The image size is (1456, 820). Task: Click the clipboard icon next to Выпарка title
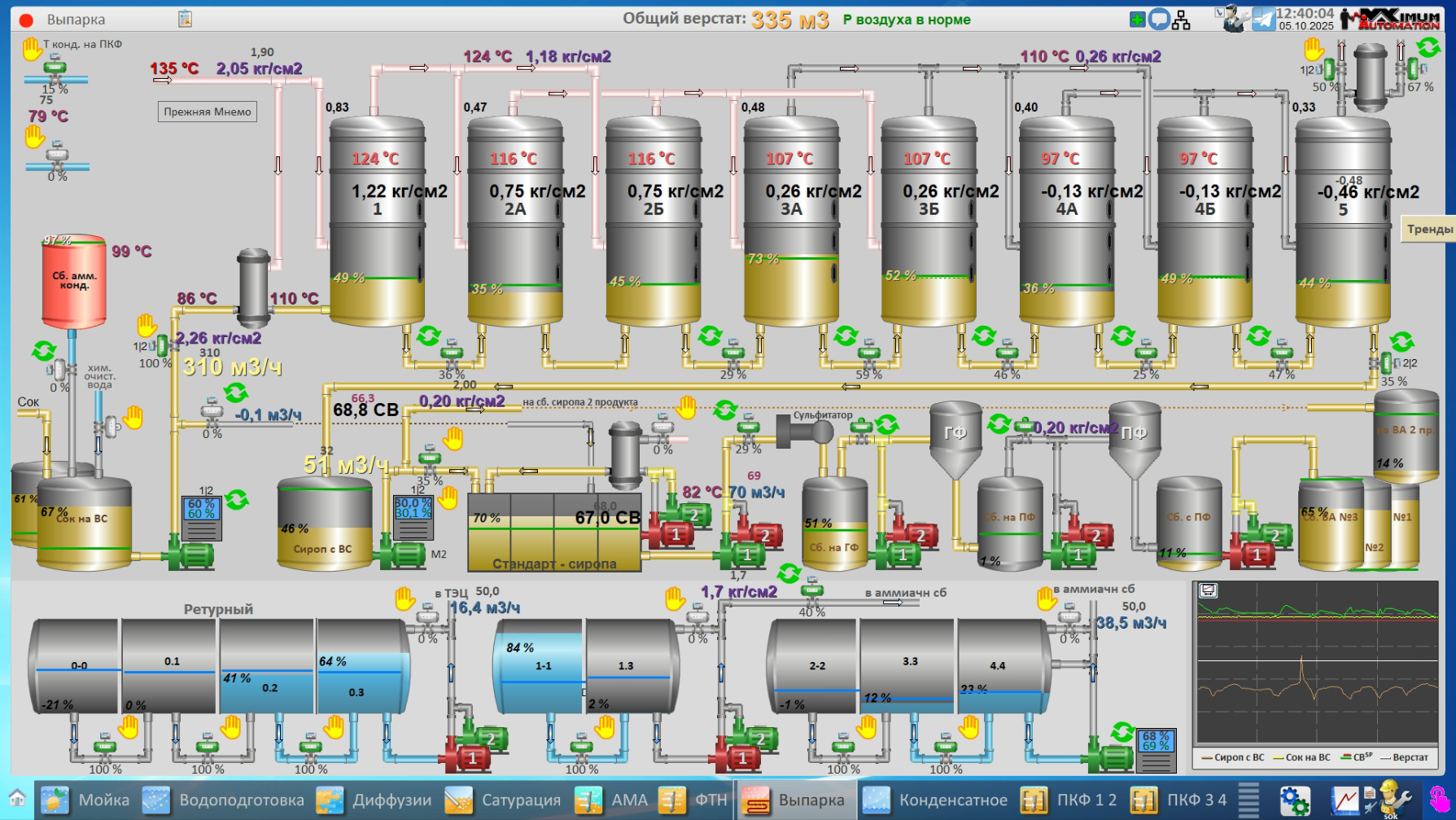185,19
